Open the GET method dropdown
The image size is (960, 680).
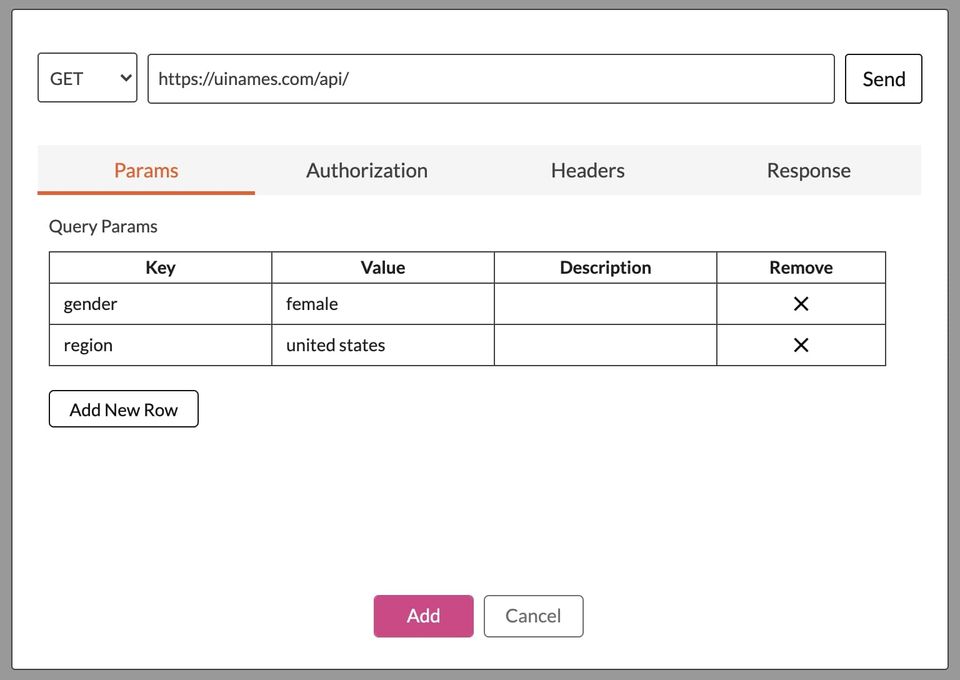coord(87,78)
